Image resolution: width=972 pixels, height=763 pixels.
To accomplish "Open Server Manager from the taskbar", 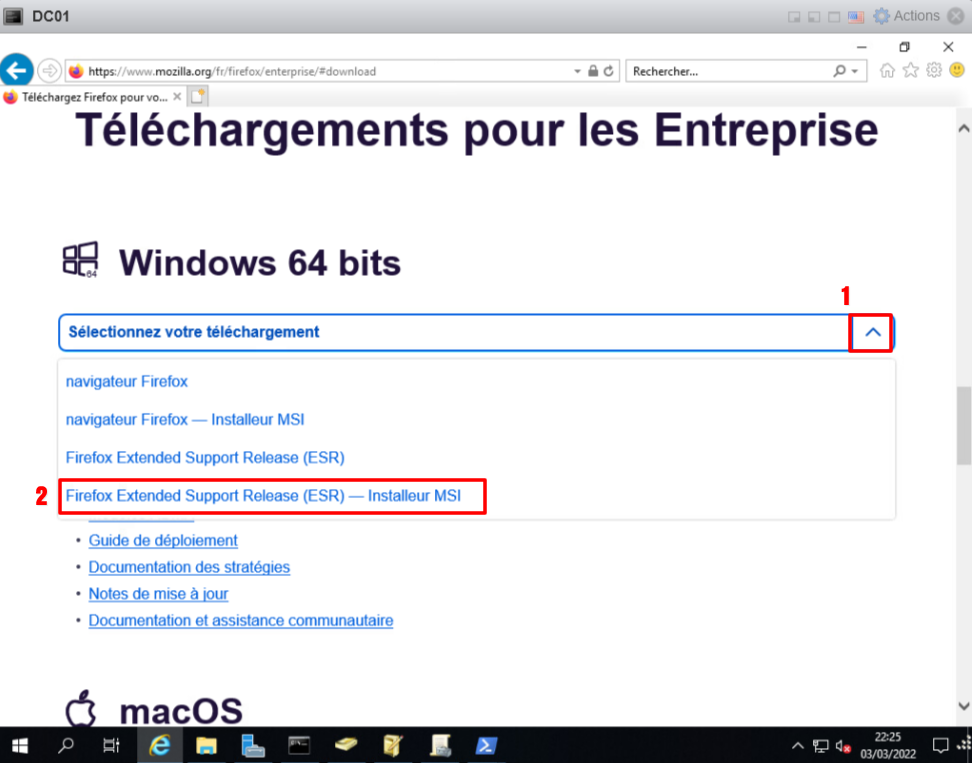I will (252, 746).
